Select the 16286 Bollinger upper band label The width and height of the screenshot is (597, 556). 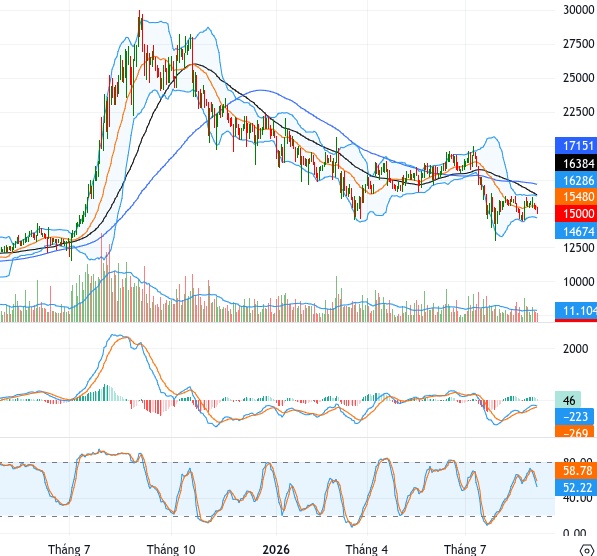click(x=576, y=180)
